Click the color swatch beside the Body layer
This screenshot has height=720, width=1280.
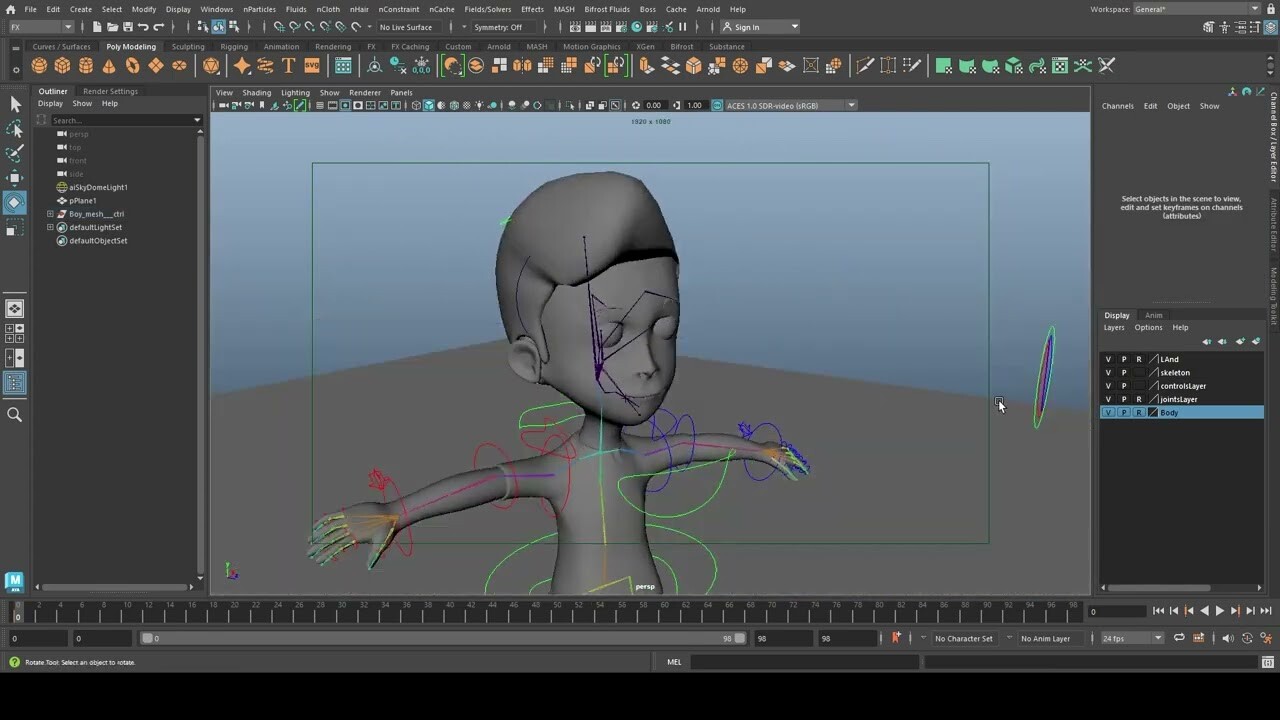(1153, 412)
